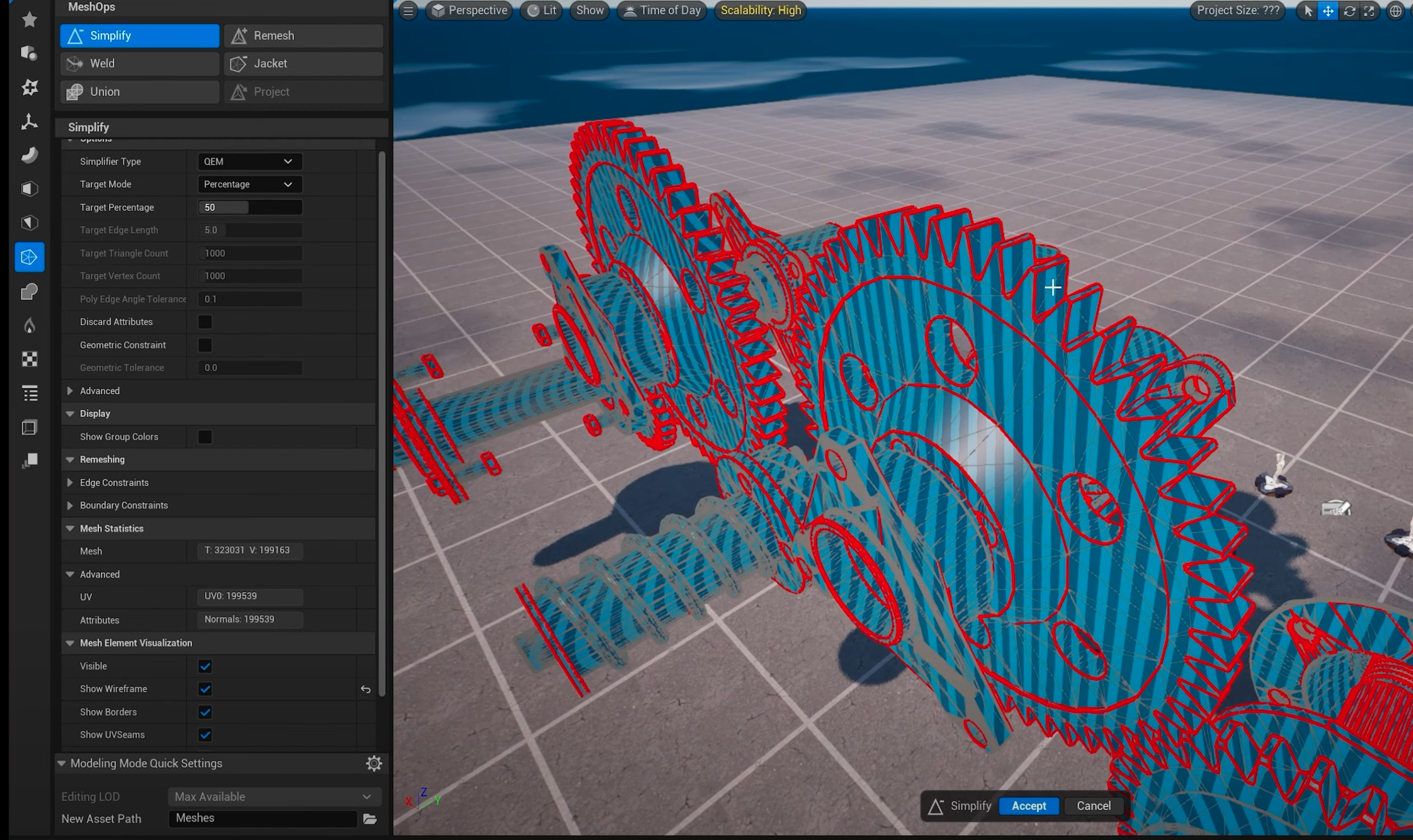Uncheck Show UVSeams checkbox

pos(205,735)
